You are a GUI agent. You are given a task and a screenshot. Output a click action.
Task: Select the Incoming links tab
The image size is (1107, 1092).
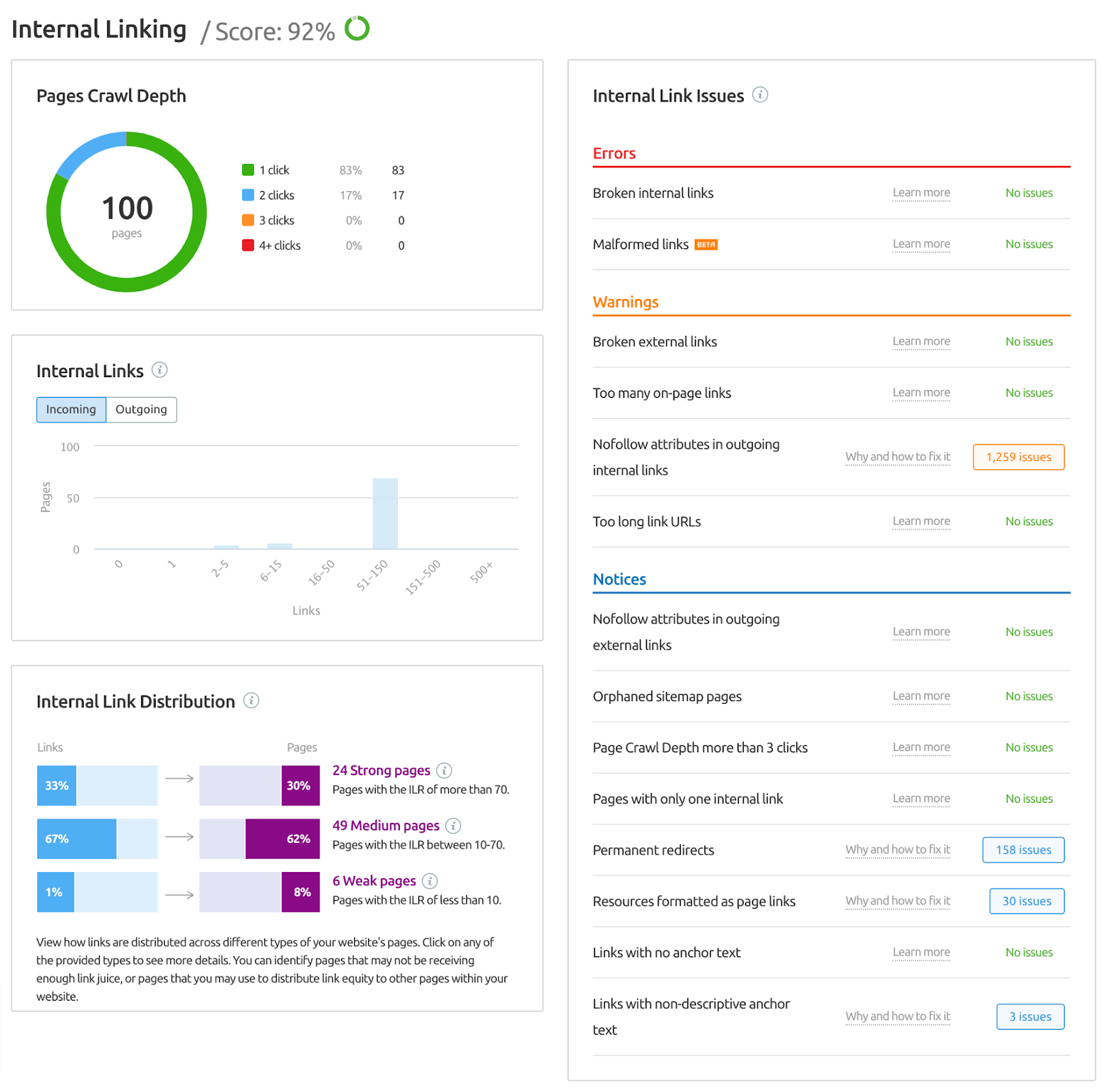pyautogui.click(x=71, y=410)
